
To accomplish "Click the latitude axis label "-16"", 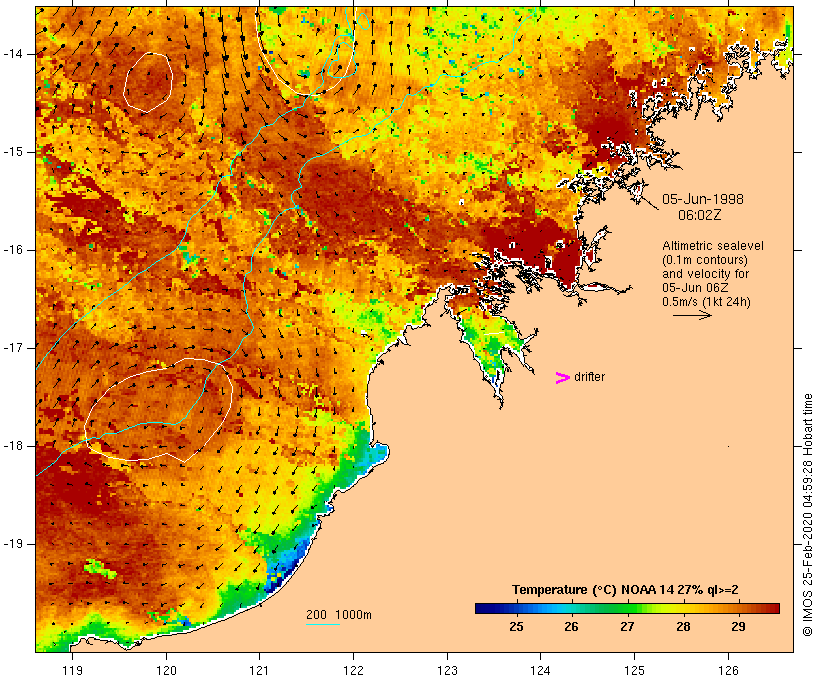I will tap(13, 250).
